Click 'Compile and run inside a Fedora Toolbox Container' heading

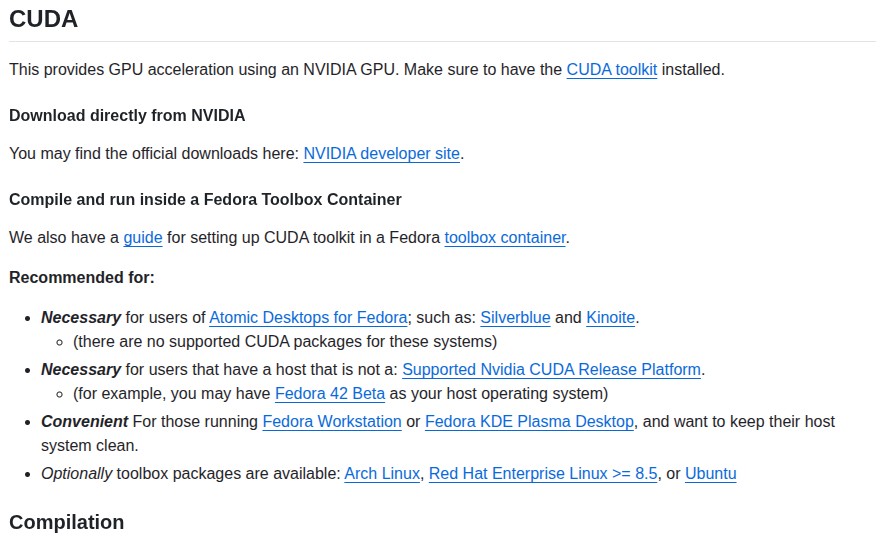pyautogui.click(x=205, y=200)
